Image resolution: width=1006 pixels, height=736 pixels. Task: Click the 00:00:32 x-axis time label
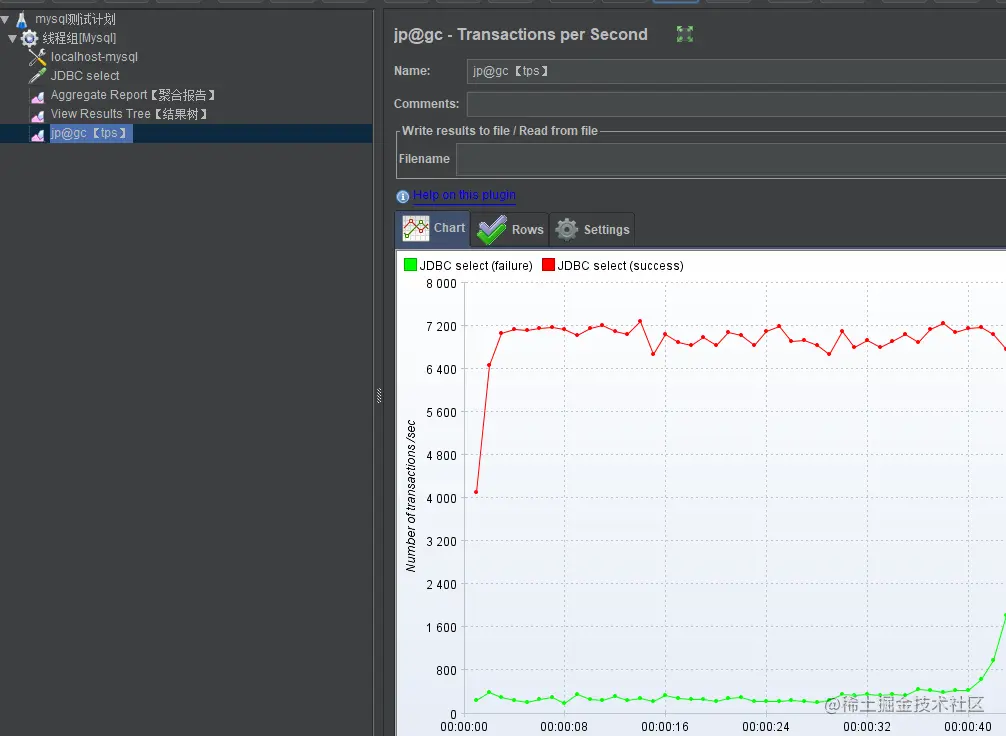tap(867, 727)
